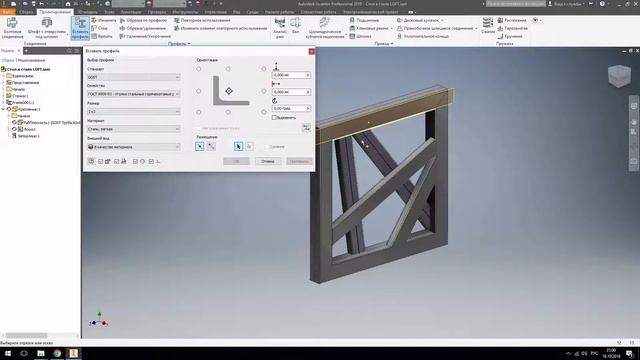Click the Disc Cam (Дисковый кулачок) tool

[418, 20]
